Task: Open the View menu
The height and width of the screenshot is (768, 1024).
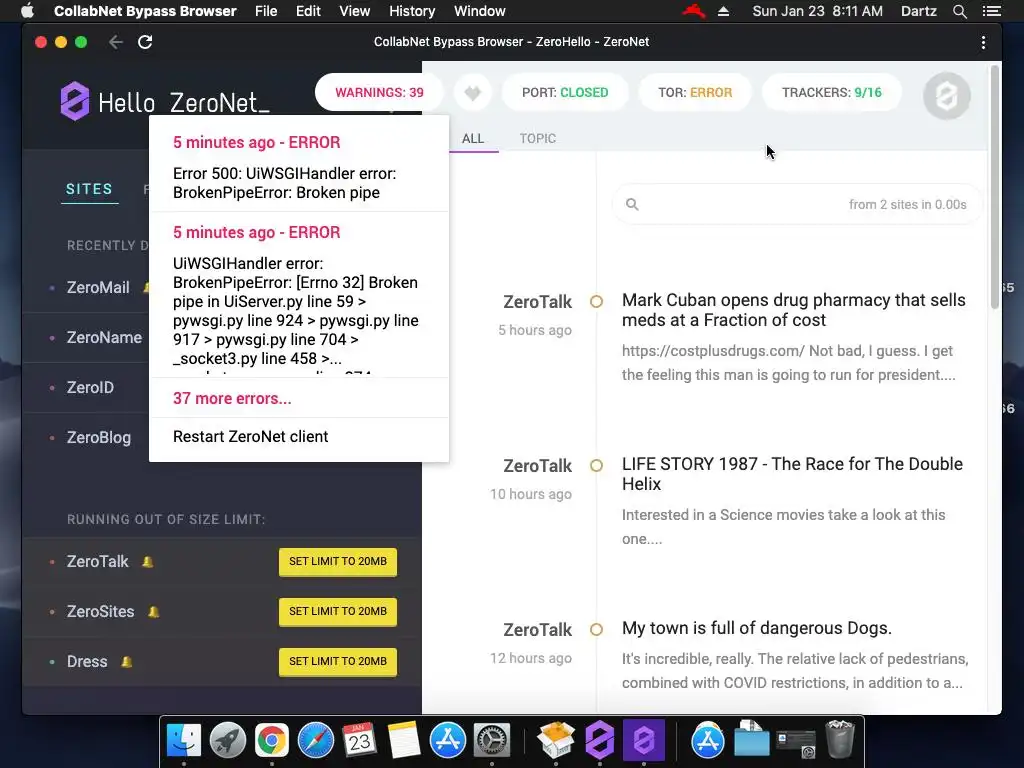Action: tap(355, 11)
